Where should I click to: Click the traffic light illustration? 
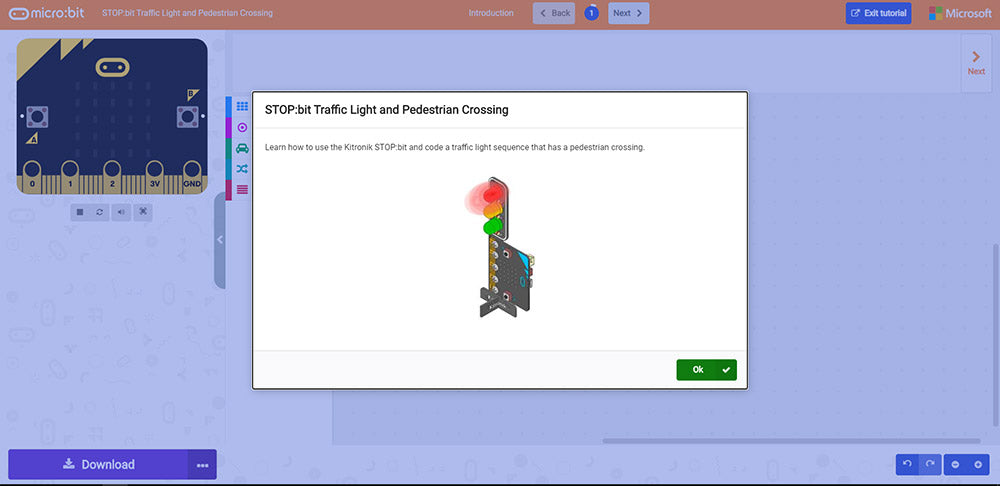coord(501,247)
